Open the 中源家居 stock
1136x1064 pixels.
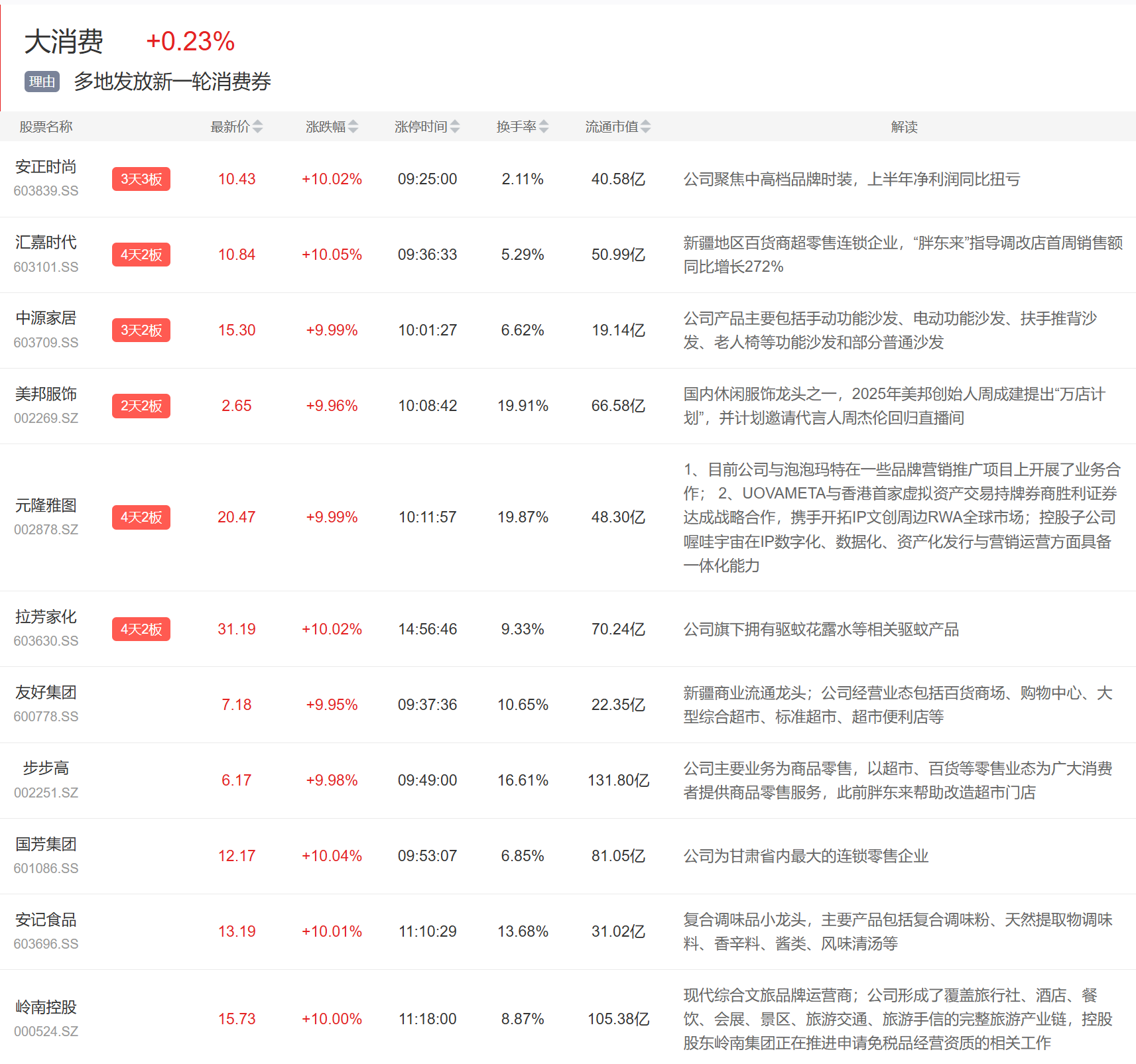[46, 318]
